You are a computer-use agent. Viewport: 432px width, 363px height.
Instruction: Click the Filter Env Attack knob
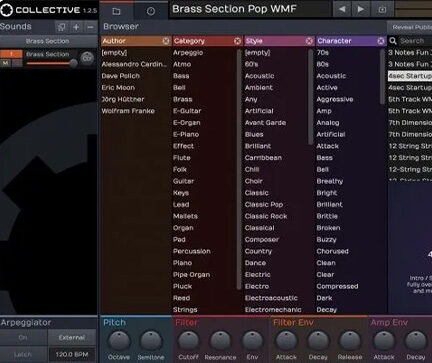pos(286,341)
